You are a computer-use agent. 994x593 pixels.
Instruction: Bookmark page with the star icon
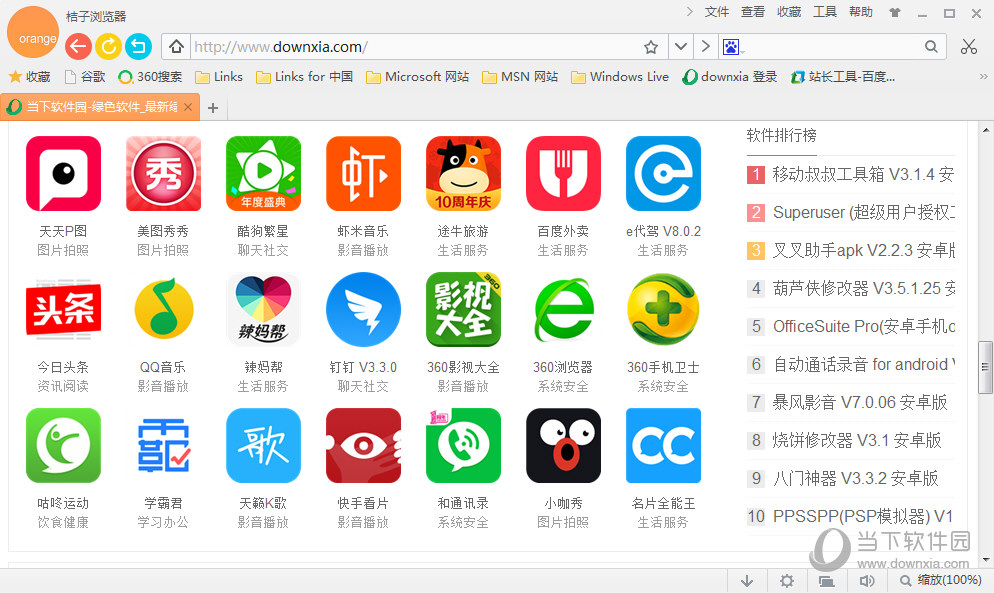[650, 47]
